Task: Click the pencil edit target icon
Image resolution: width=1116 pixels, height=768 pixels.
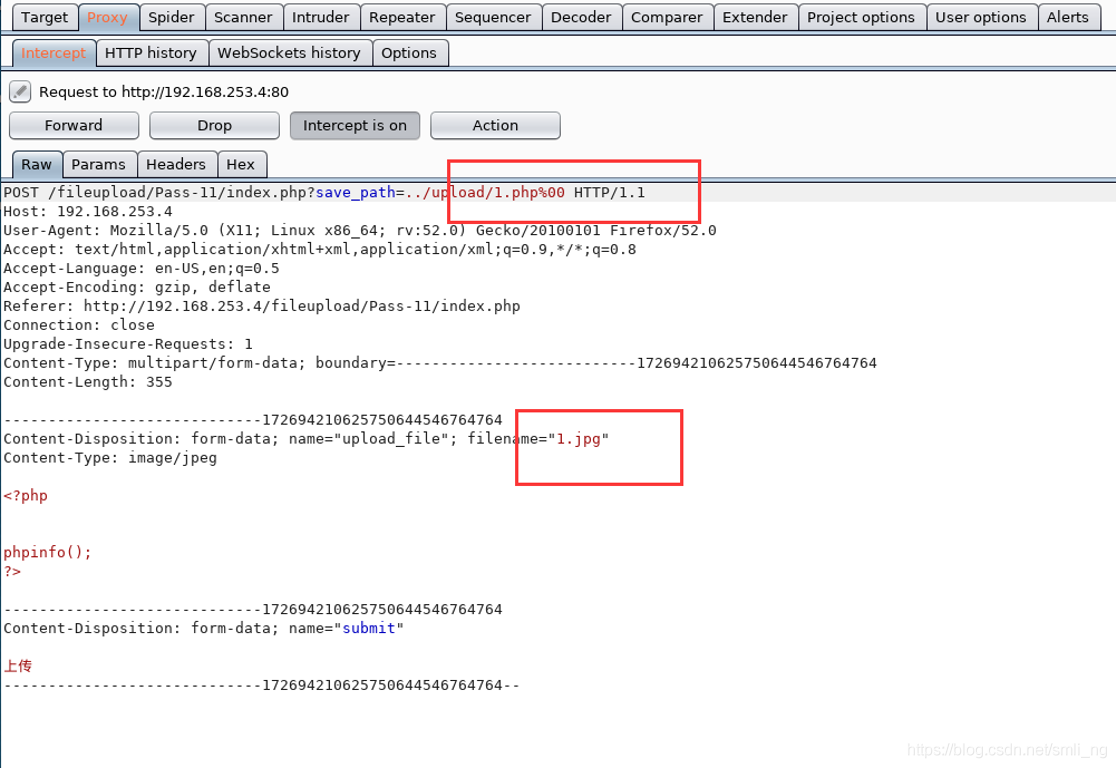Action: pos(20,91)
